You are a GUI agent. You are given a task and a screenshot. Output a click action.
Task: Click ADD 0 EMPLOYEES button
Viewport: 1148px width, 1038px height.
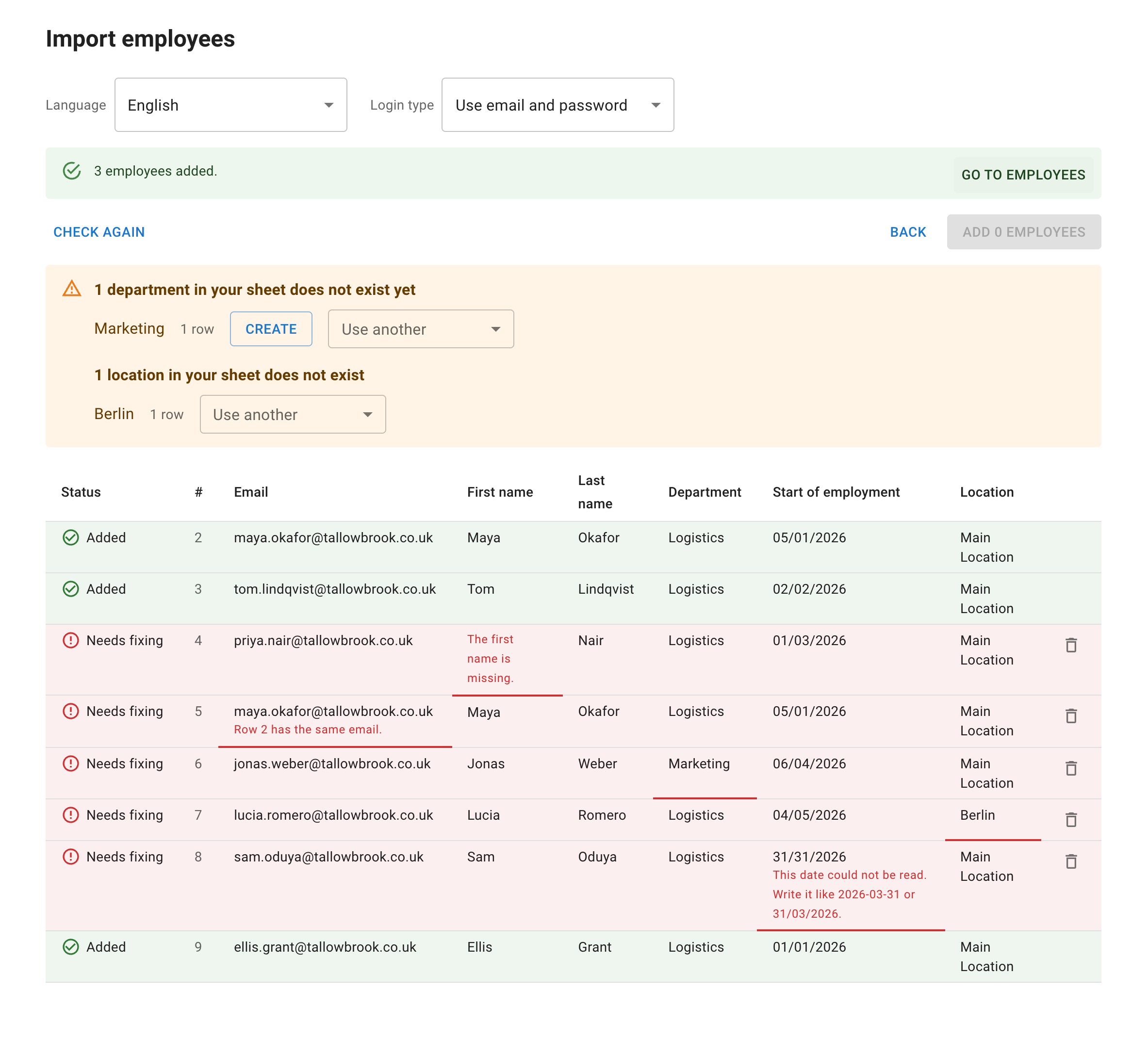1024,232
